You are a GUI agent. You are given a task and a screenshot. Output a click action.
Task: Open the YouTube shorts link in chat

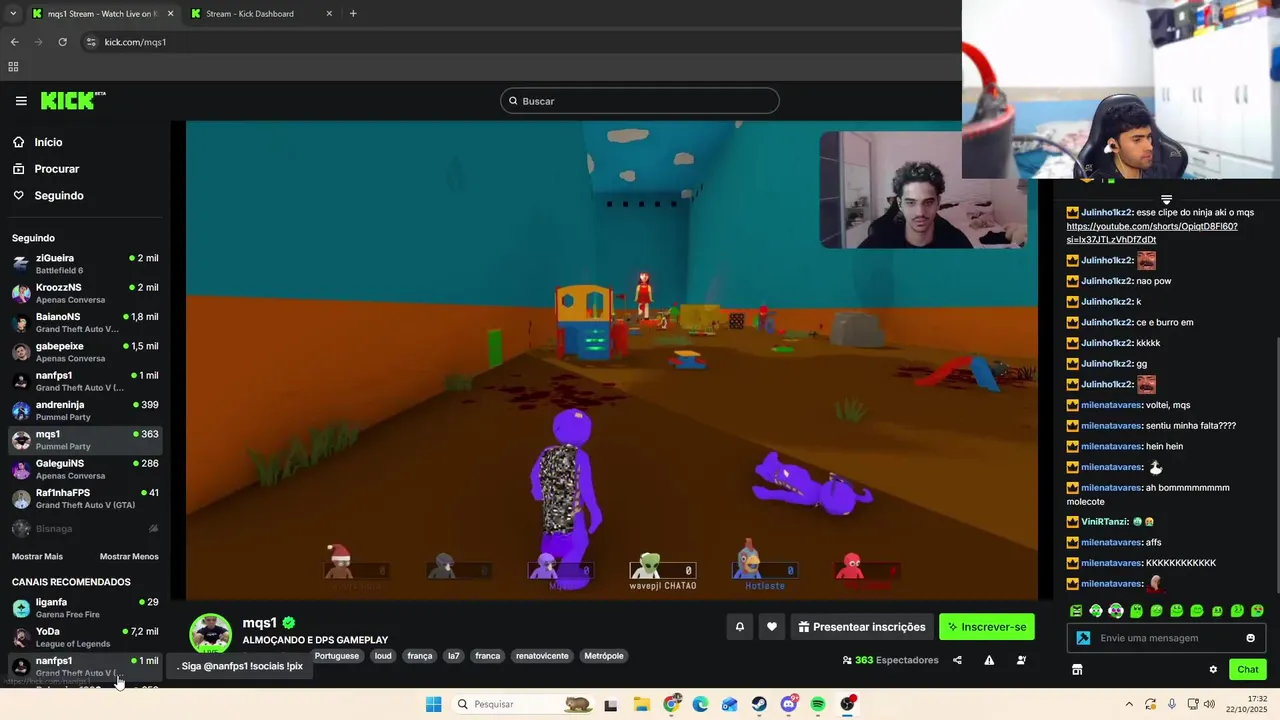(x=1152, y=233)
